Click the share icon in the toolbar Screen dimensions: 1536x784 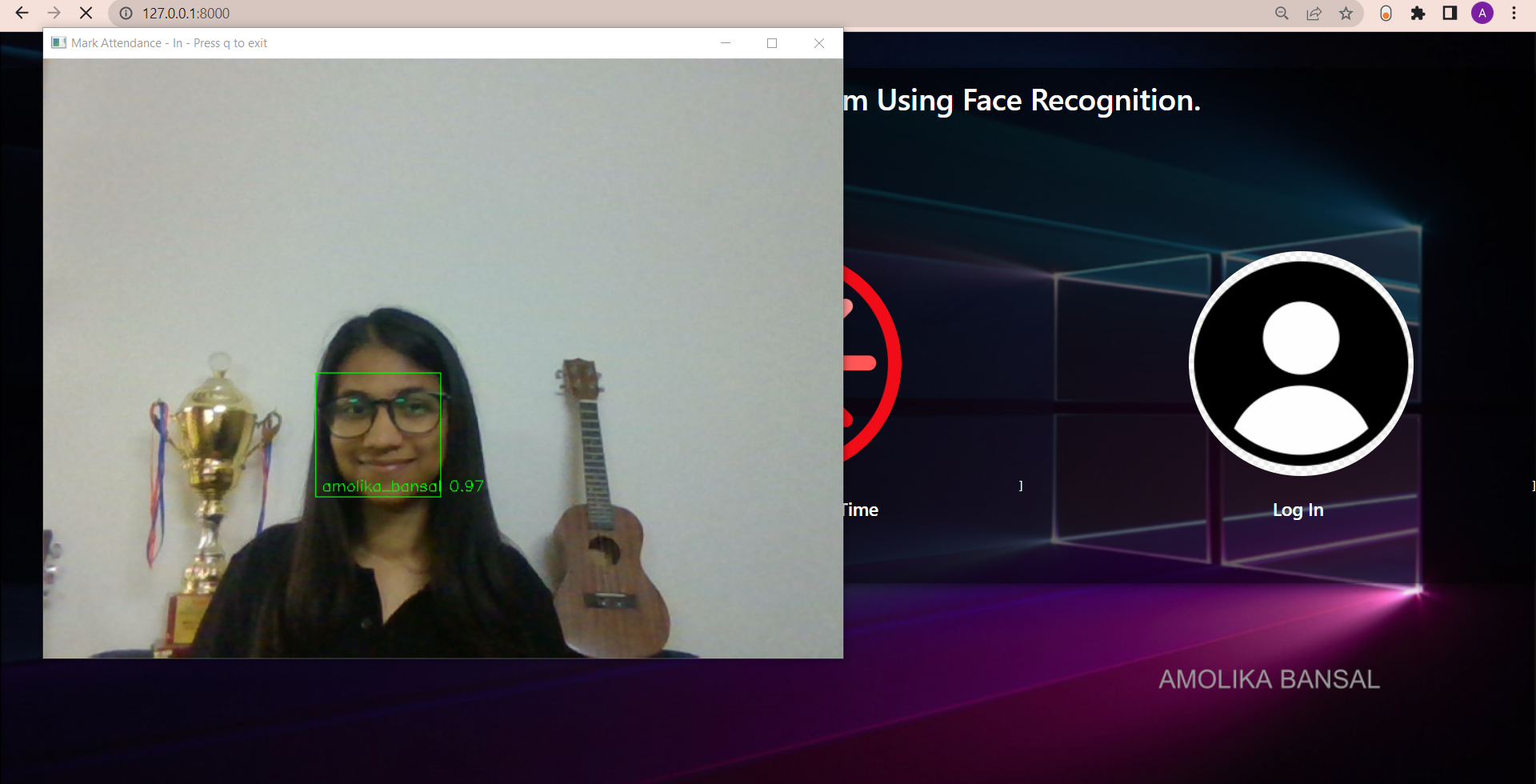click(x=1314, y=14)
